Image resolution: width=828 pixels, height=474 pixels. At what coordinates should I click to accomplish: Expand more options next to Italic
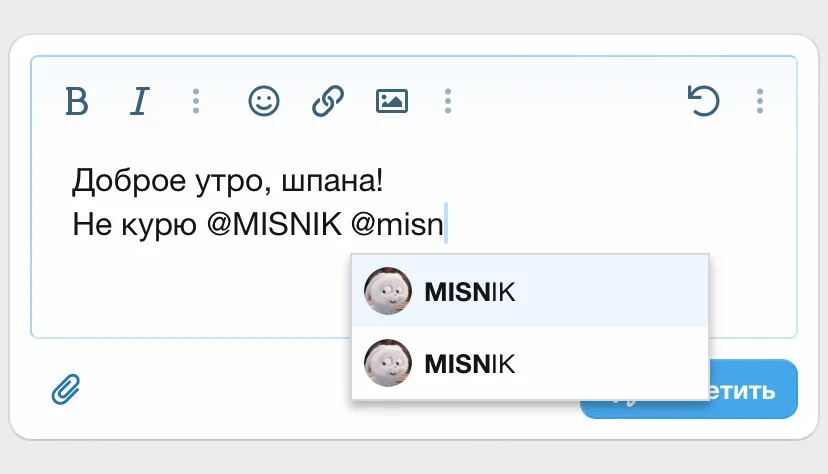(196, 101)
